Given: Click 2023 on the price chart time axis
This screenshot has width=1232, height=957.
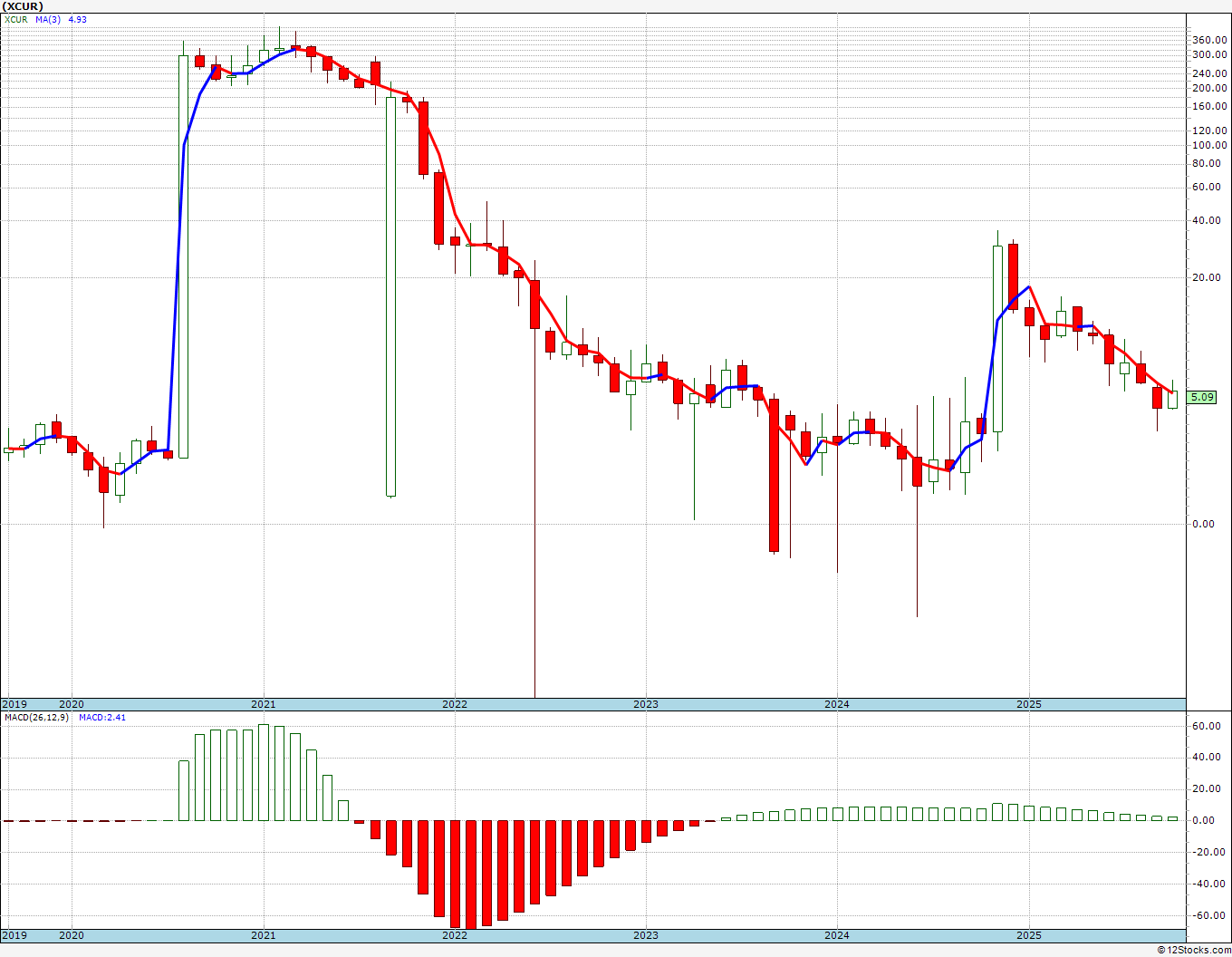Looking at the screenshot, I should point(646,704).
